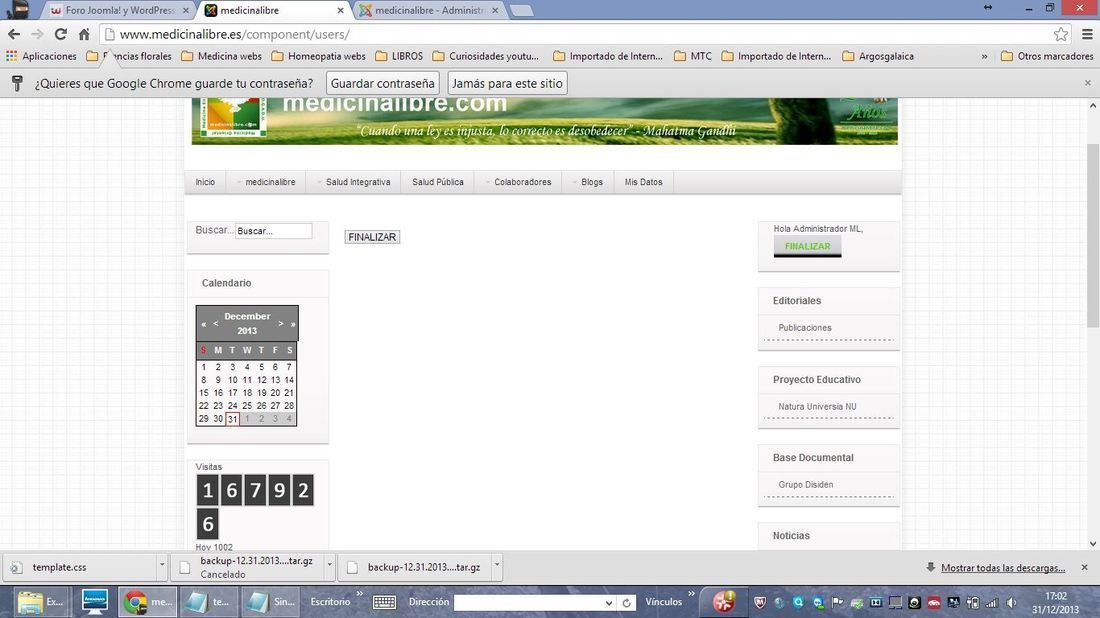Open options arrow for template.css download
Screen dimensions: 1100x618
(x=162, y=565)
